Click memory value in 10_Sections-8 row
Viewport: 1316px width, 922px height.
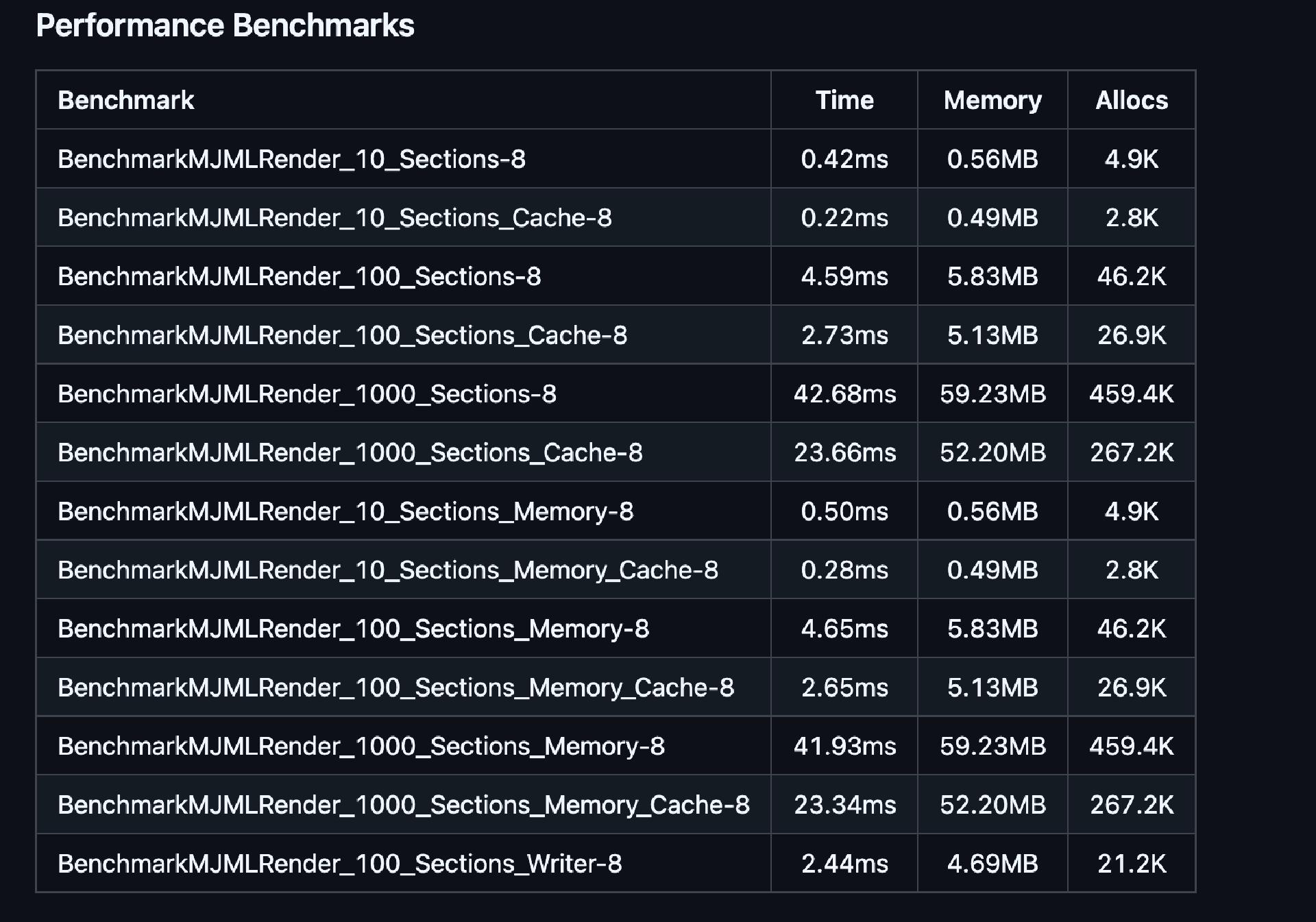coord(992,159)
